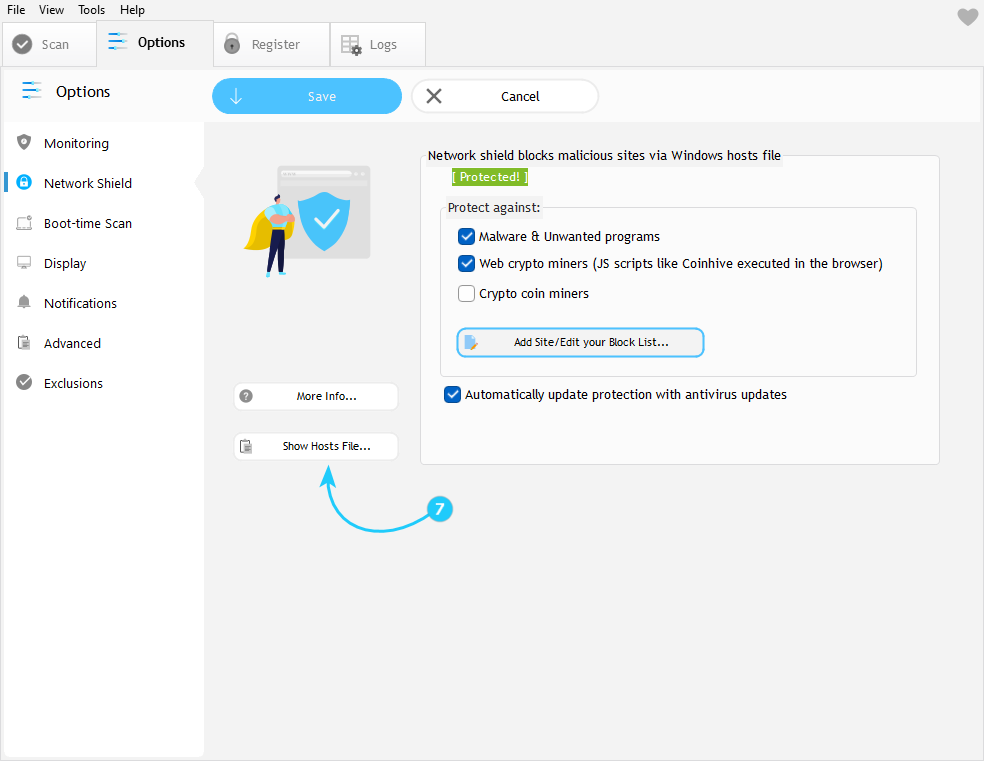Open Add Site/Edit your Block List
The height and width of the screenshot is (761, 984).
coord(581,342)
